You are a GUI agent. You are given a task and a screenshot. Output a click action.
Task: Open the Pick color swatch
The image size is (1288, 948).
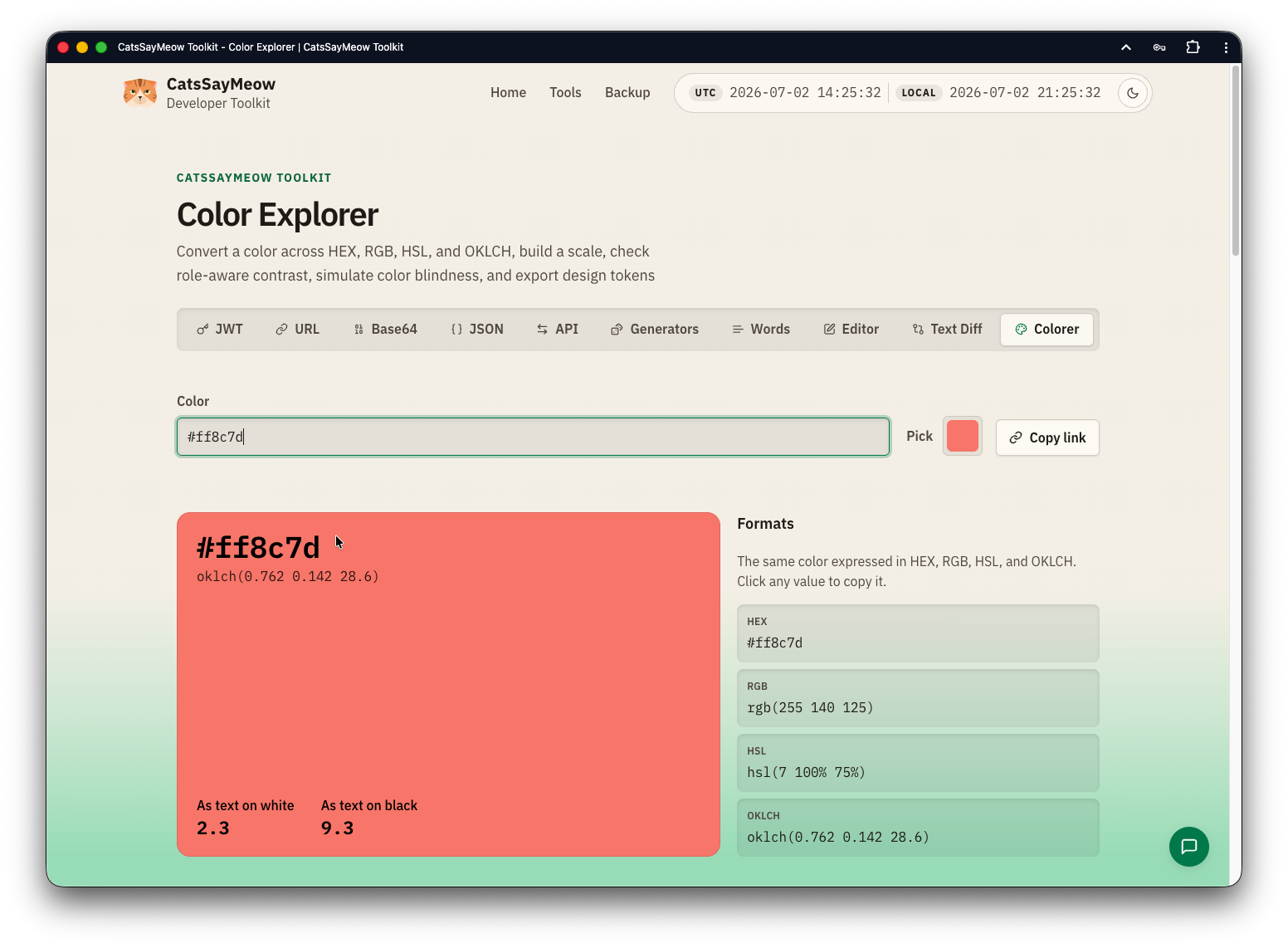coord(963,436)
